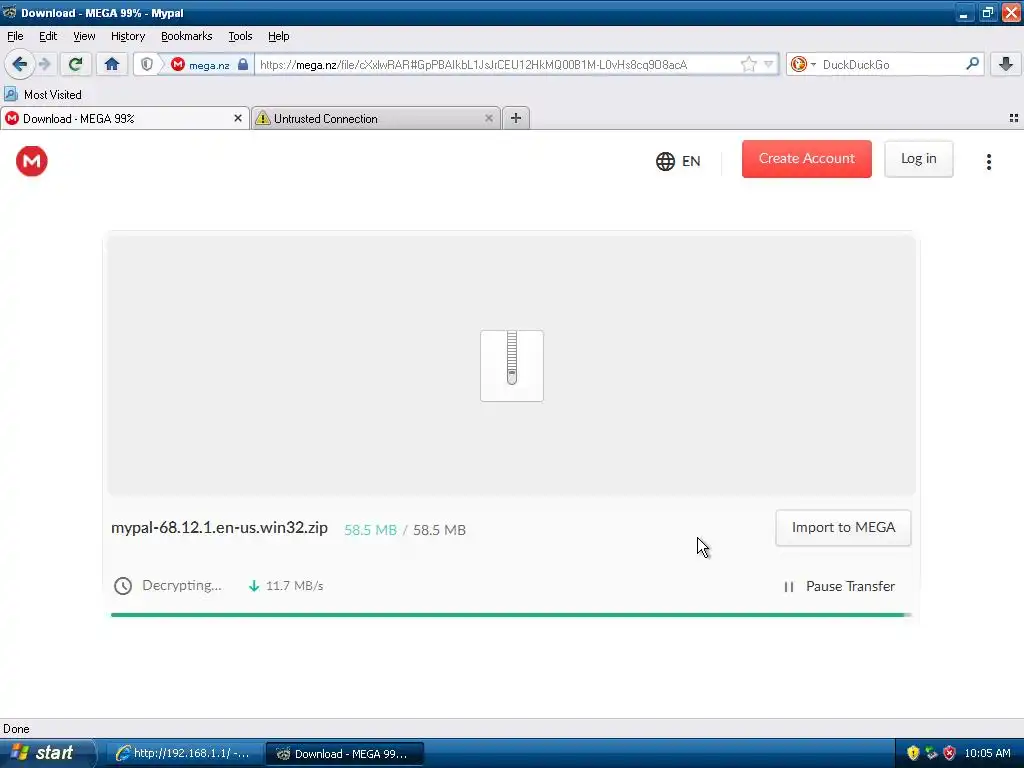The width and height of the screenshot is (1024, 768).
Task: Click the clock icon beside Decrypting
Action: tap(123, 586)
